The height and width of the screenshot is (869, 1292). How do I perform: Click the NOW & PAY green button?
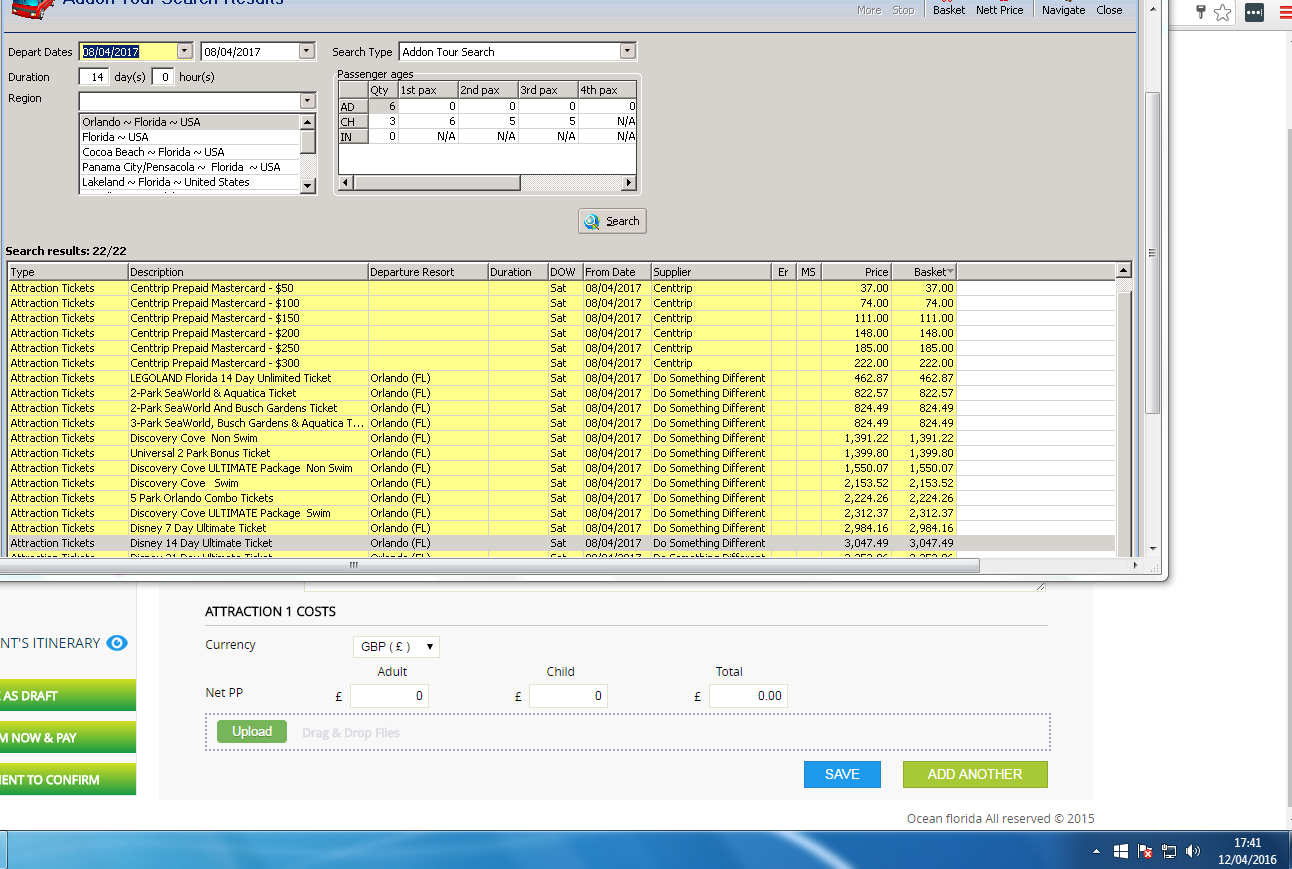[68, 738]
